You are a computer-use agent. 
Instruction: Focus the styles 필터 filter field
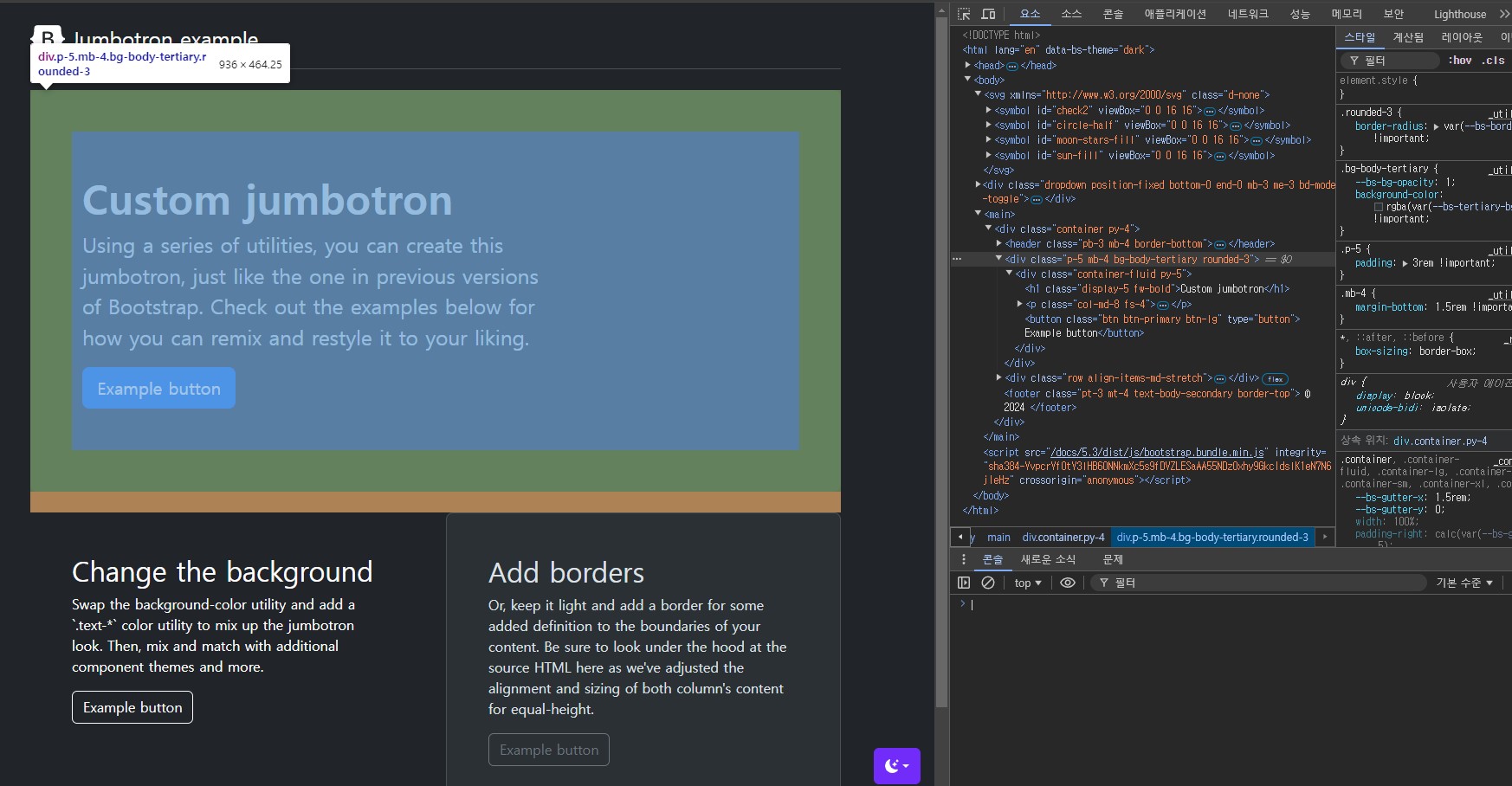coord(1389,61)
